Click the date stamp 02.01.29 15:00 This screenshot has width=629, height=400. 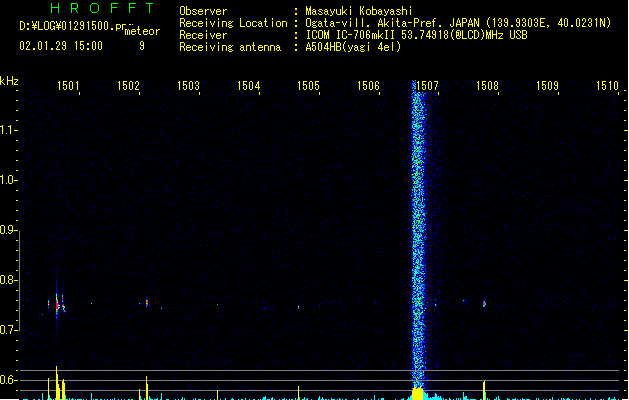click(61, 46)
